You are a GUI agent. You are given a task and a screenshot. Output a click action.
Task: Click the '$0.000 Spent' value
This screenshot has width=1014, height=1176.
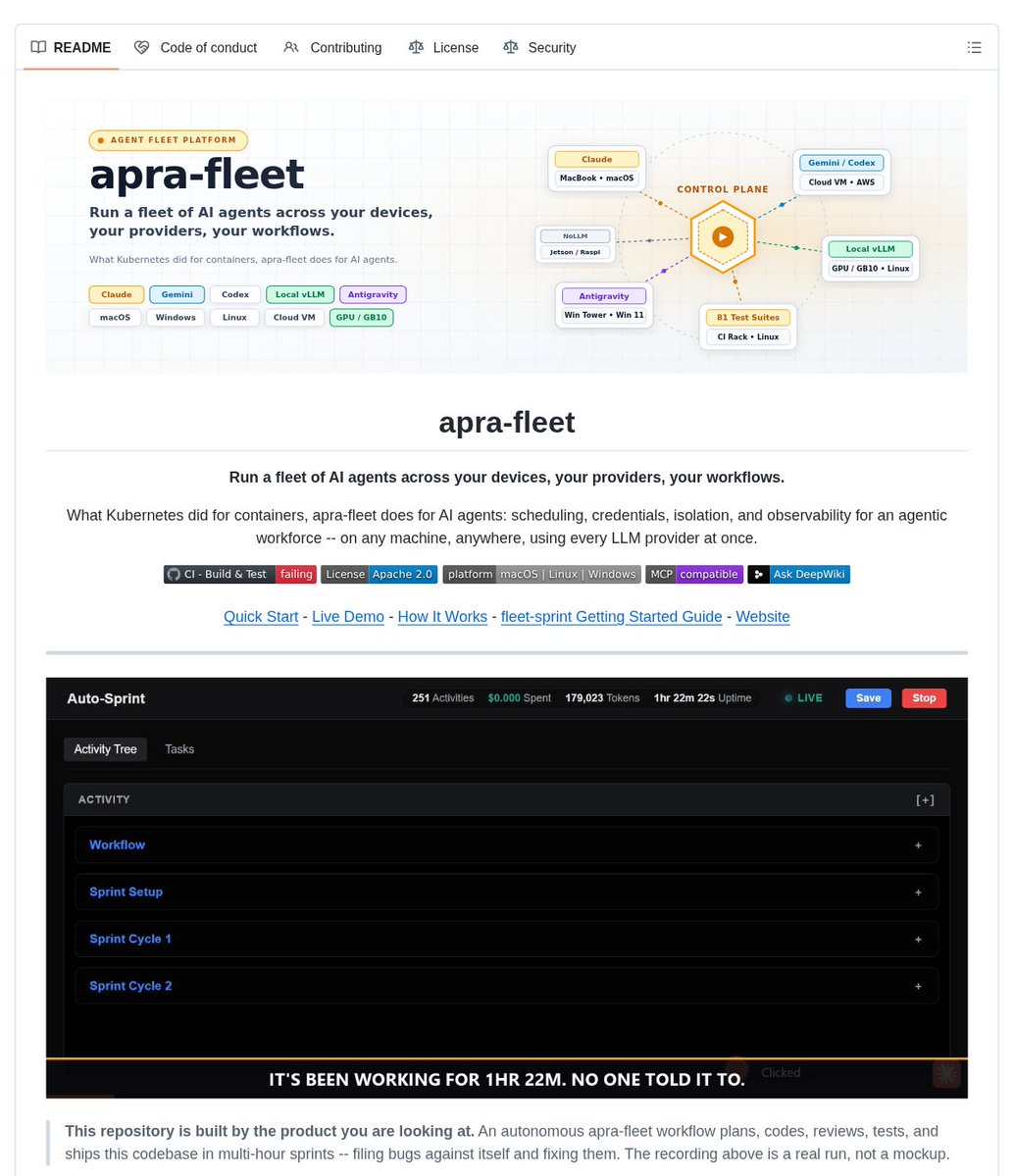coord(519,698)
